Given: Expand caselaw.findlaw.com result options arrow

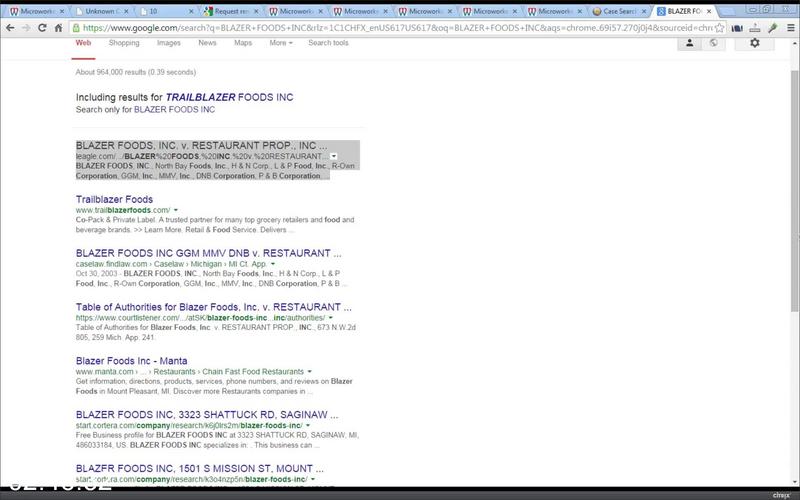Looking at the screenshot, I should (x=273, y=264).
